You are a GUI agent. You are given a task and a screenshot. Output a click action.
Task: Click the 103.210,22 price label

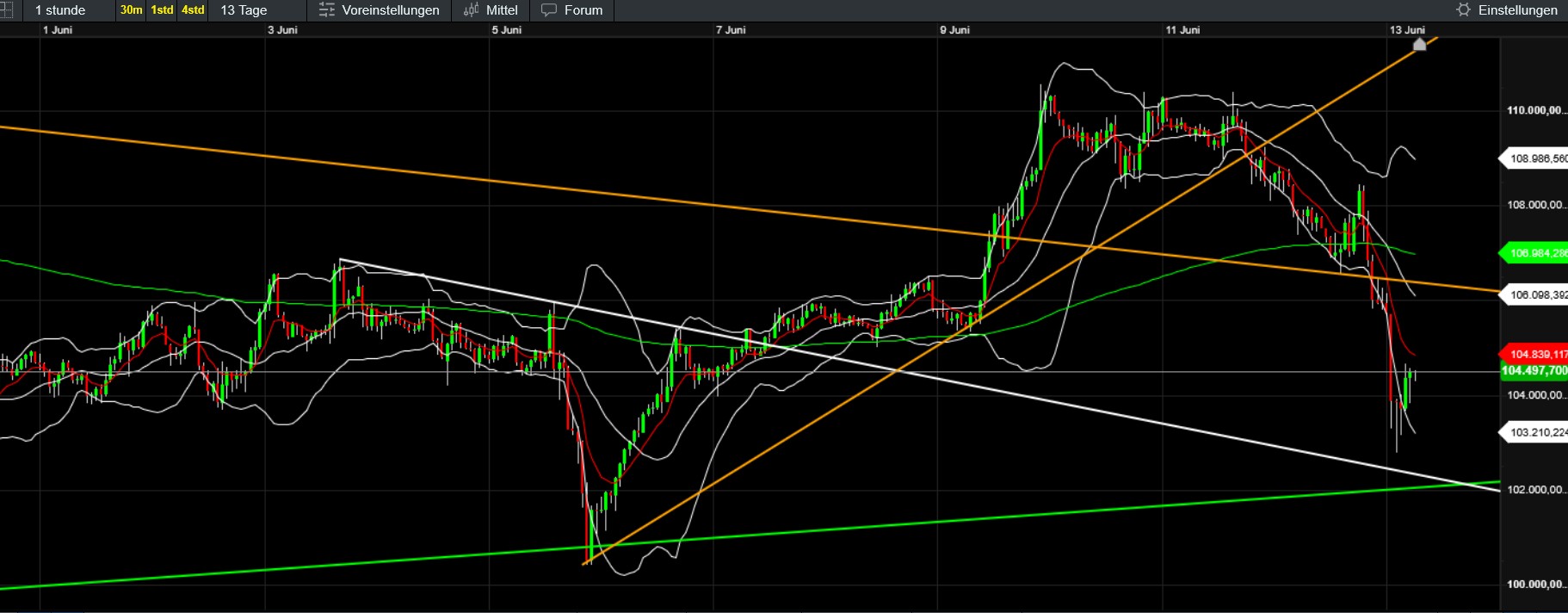[x=1536, y=432]
